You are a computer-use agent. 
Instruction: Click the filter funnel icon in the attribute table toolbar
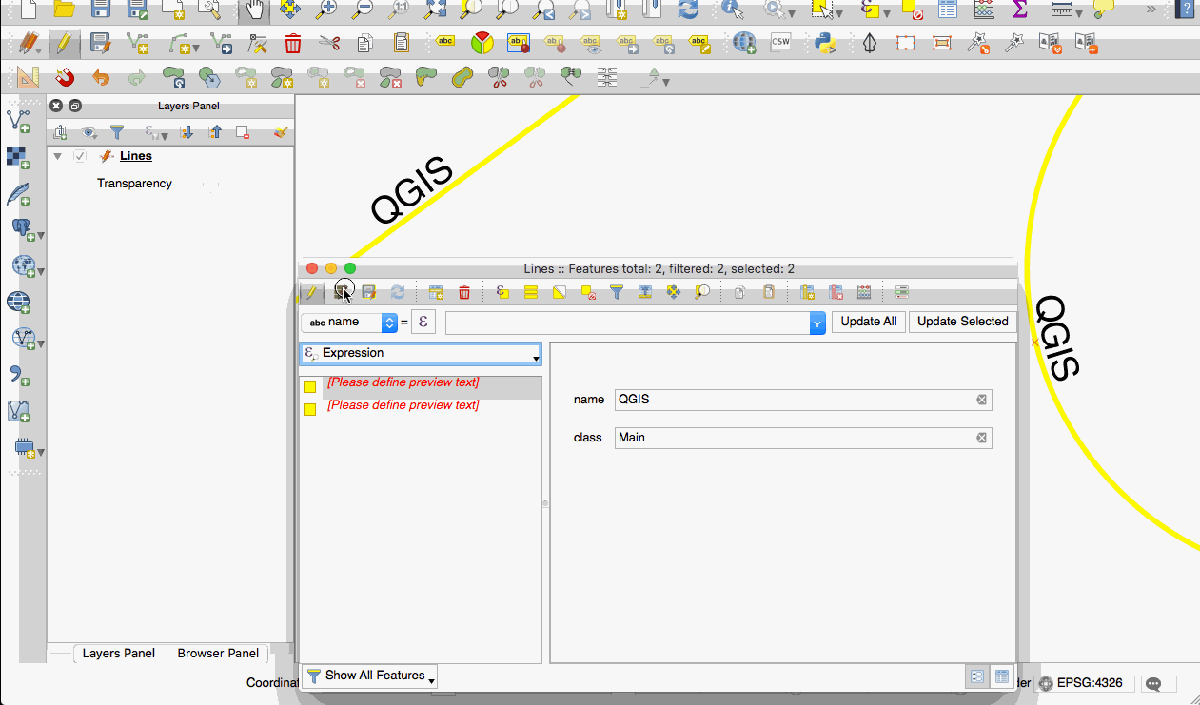(x=617, y=292)
